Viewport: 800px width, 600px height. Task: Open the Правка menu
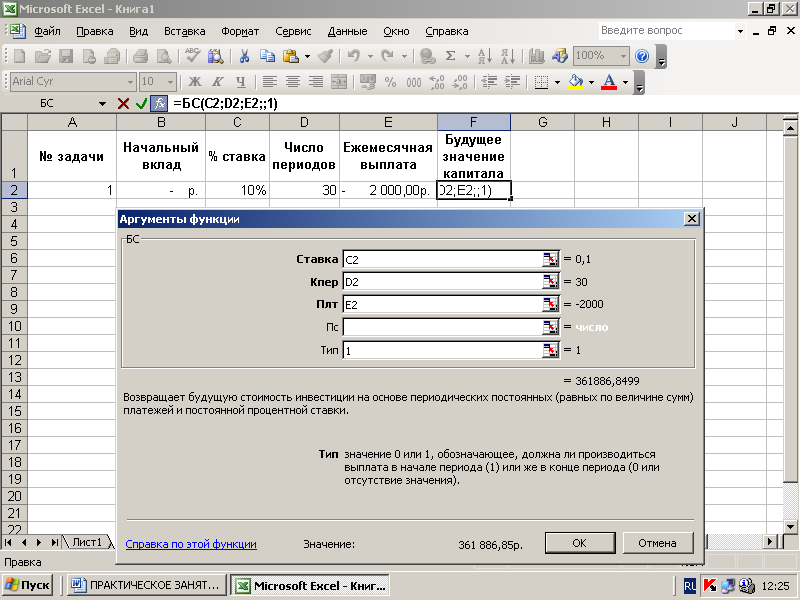point(95,31)
